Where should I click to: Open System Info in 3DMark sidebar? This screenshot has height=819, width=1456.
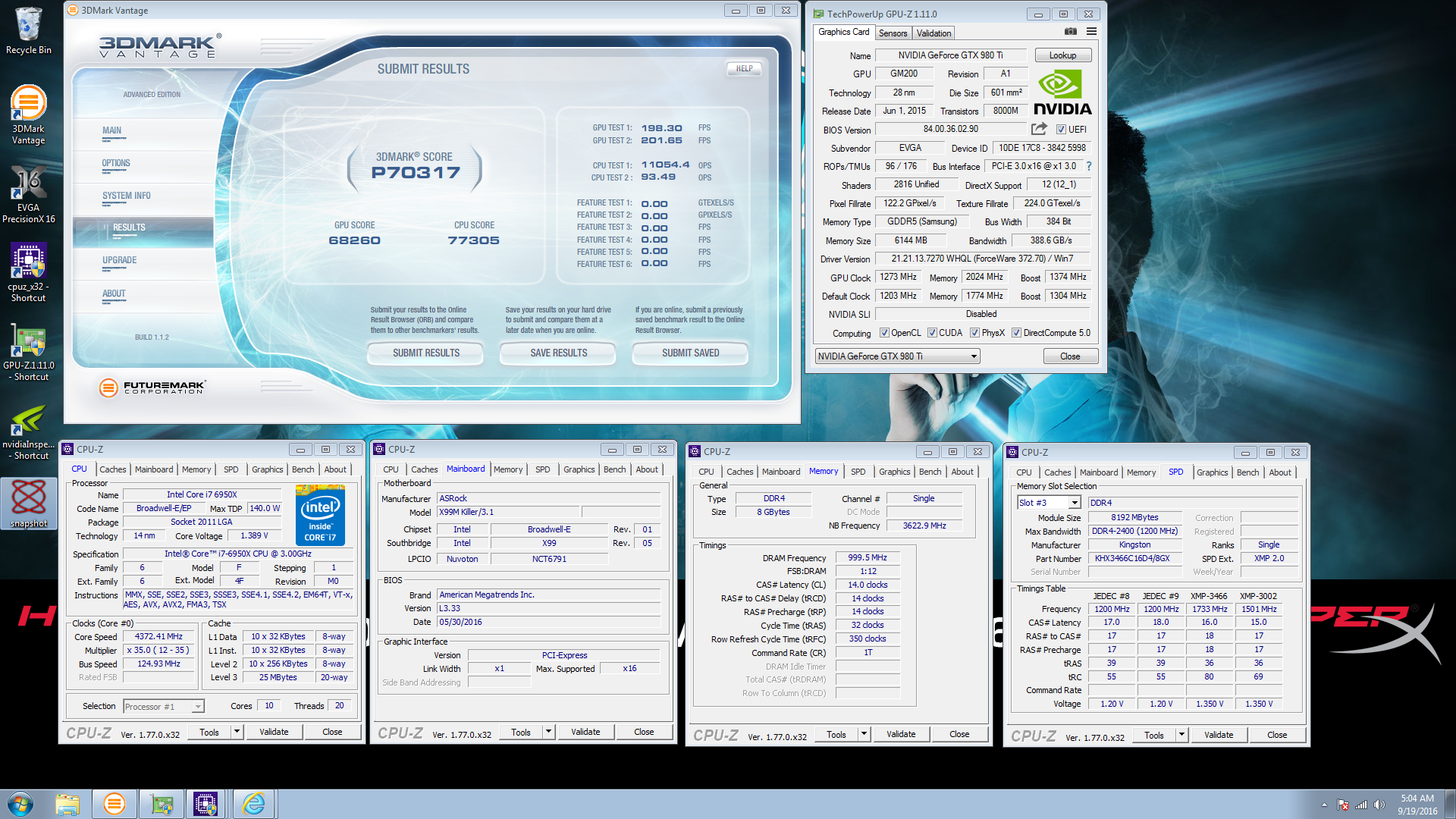127,196
